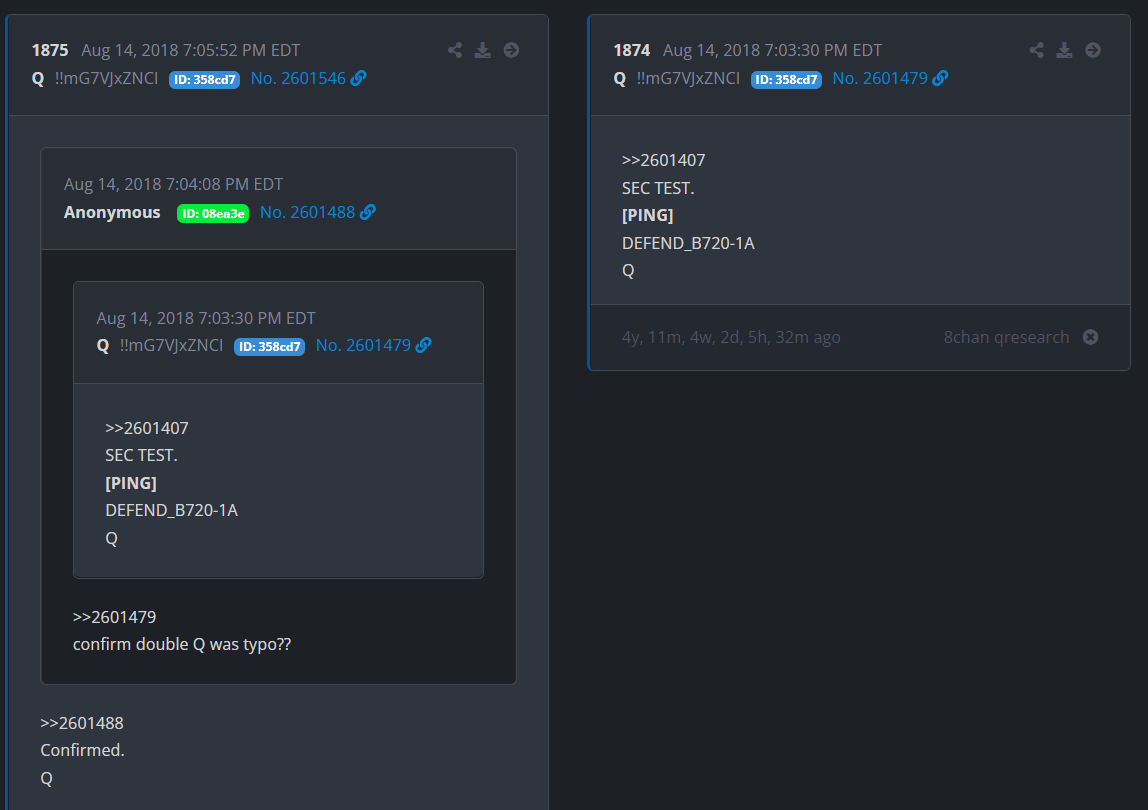Click 8chan qresearch source label
Screen dimensions: 1148x810
click(1006, 337)
